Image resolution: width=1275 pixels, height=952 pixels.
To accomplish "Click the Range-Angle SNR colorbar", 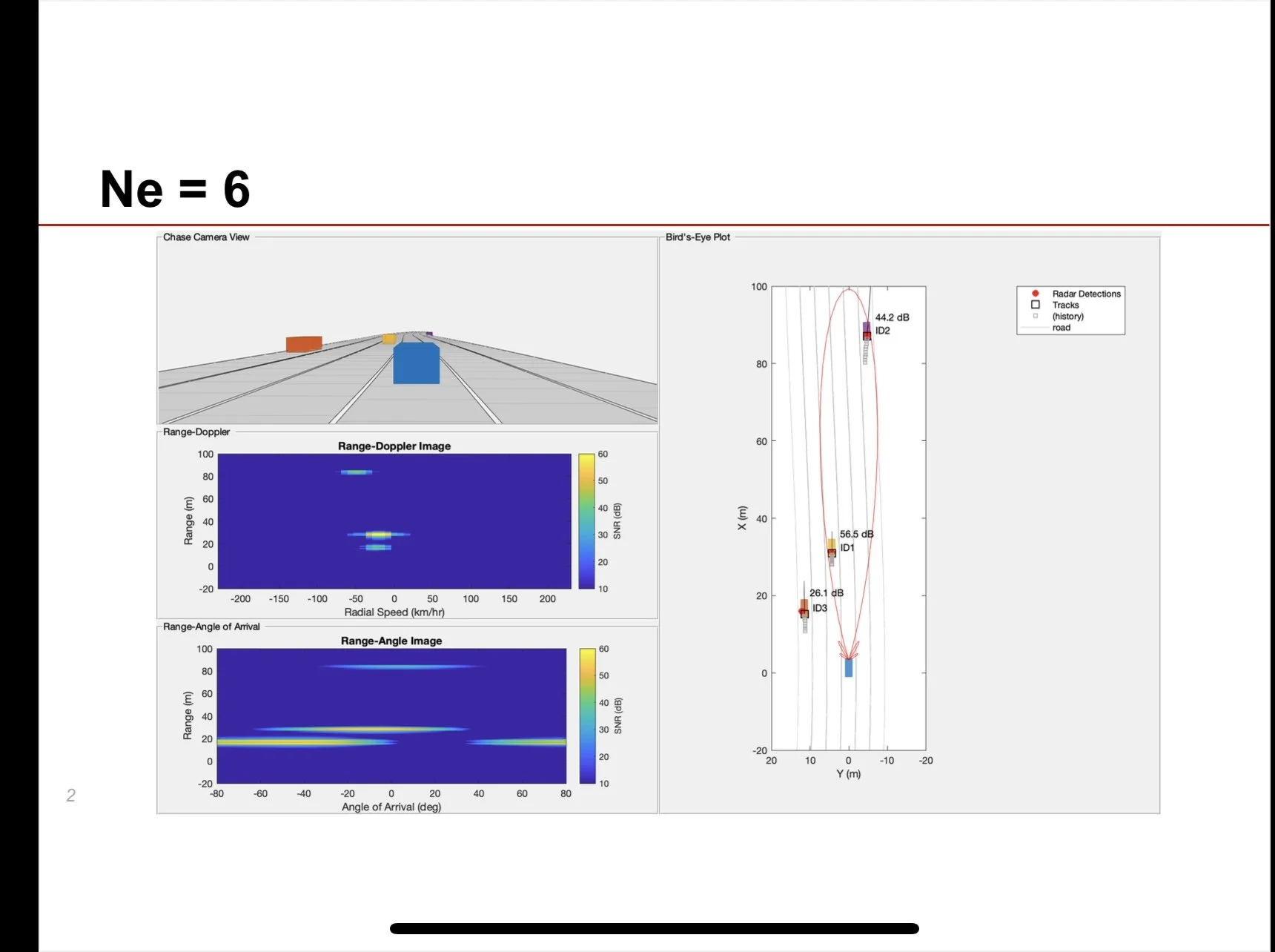I will (x=587, y=716).
